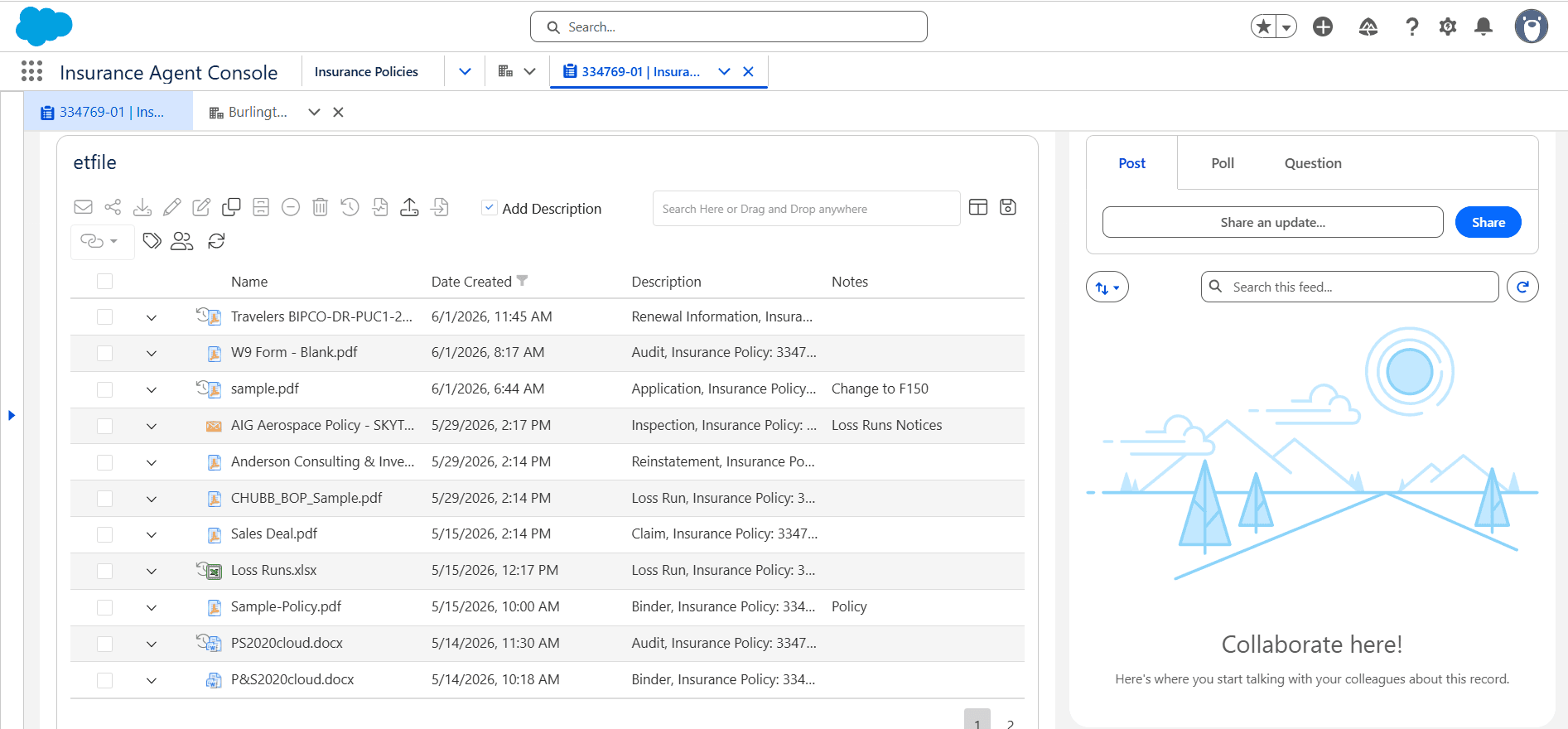The height and width of the screenshot is (729, 1568).
Task: Click the upload icon in etfile toolbar
Action: pyautogui.click(x=409, y=207)
